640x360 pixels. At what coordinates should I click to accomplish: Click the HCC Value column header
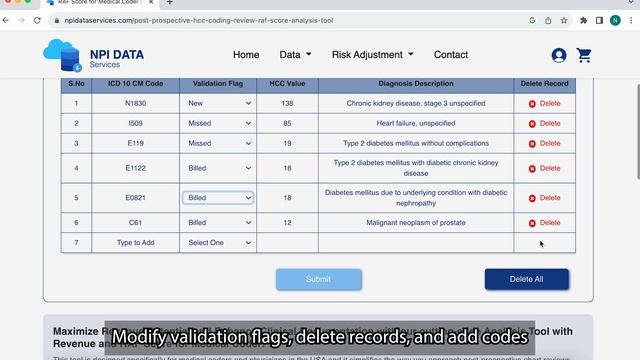pos(287,84)
